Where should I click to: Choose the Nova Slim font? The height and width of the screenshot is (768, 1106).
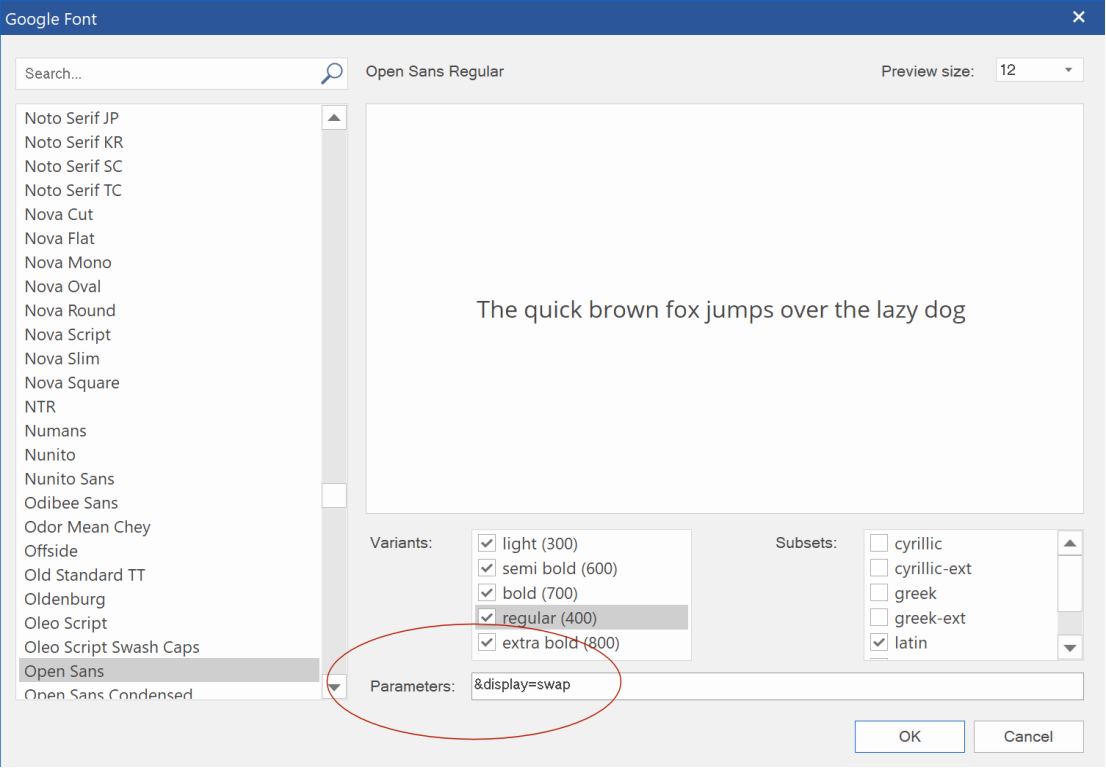pyautogui.click(x=169, y=358)
